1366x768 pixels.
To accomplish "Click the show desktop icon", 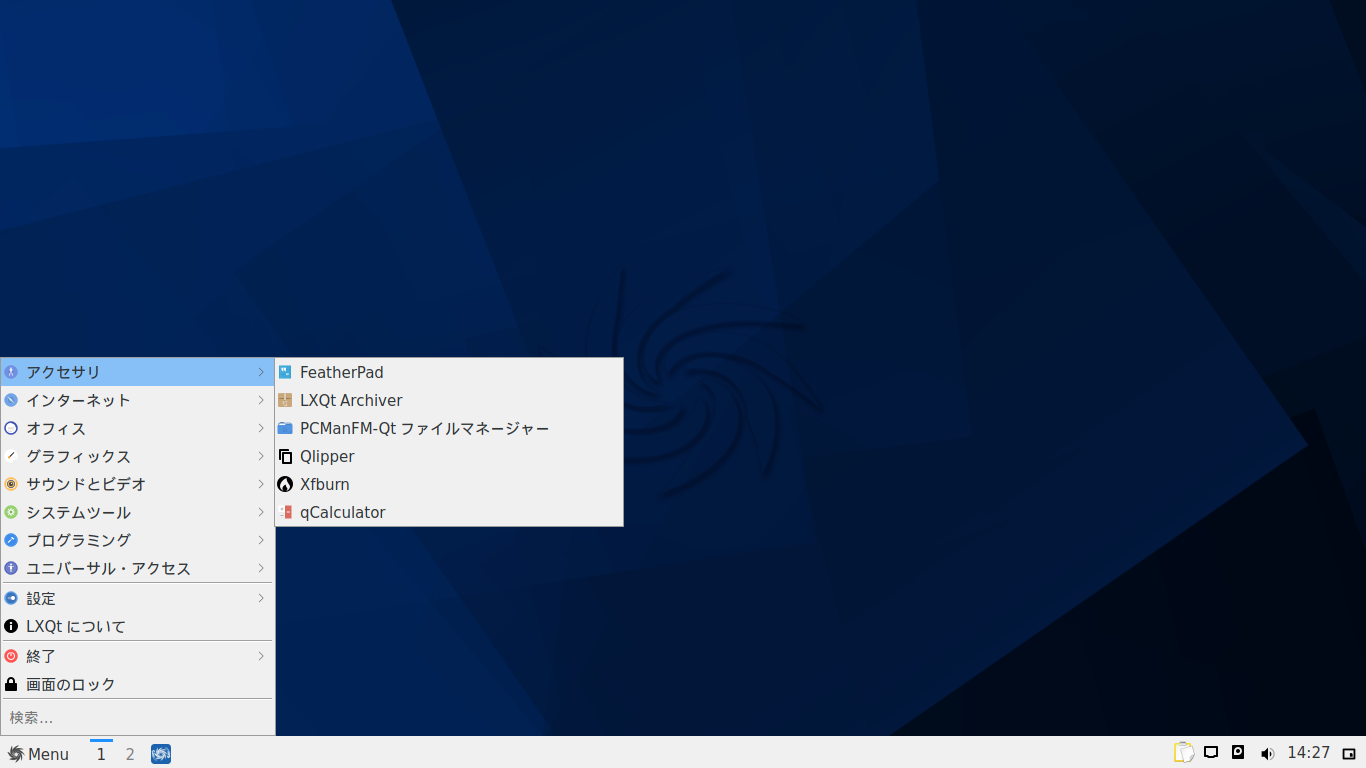I will (1349, 754).
